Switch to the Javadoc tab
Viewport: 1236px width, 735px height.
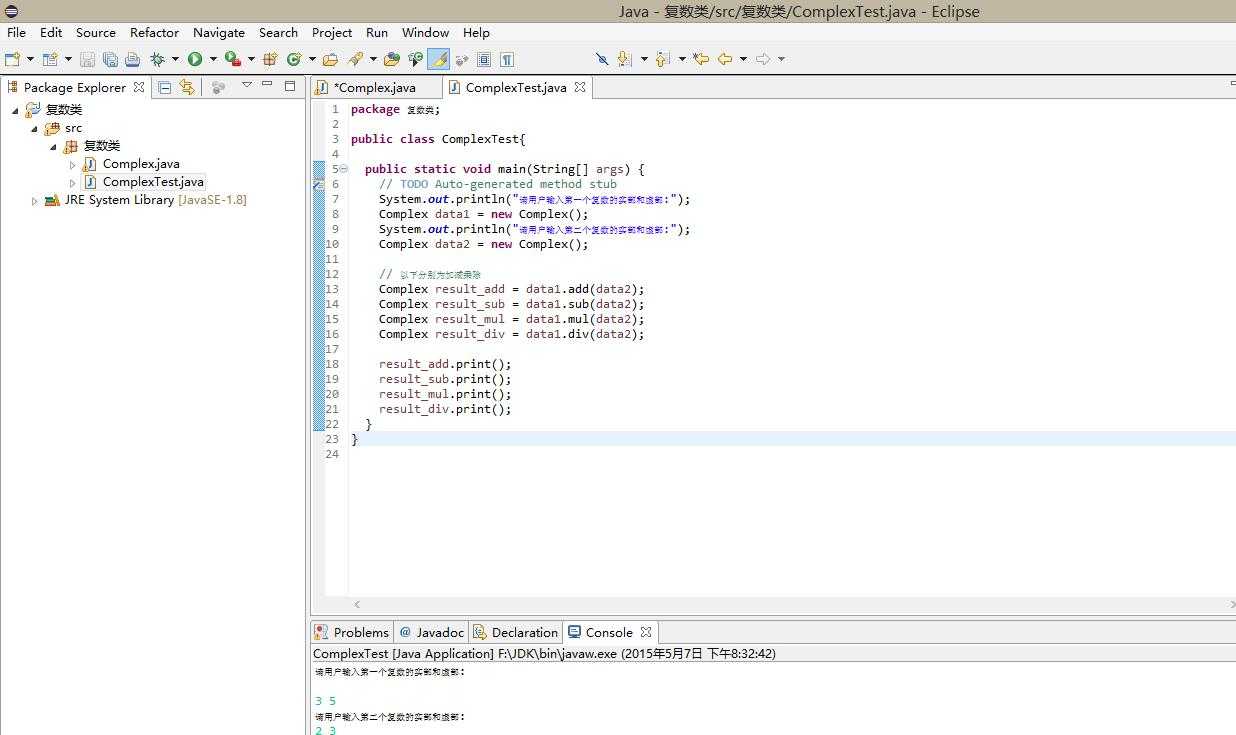[431, 632]
